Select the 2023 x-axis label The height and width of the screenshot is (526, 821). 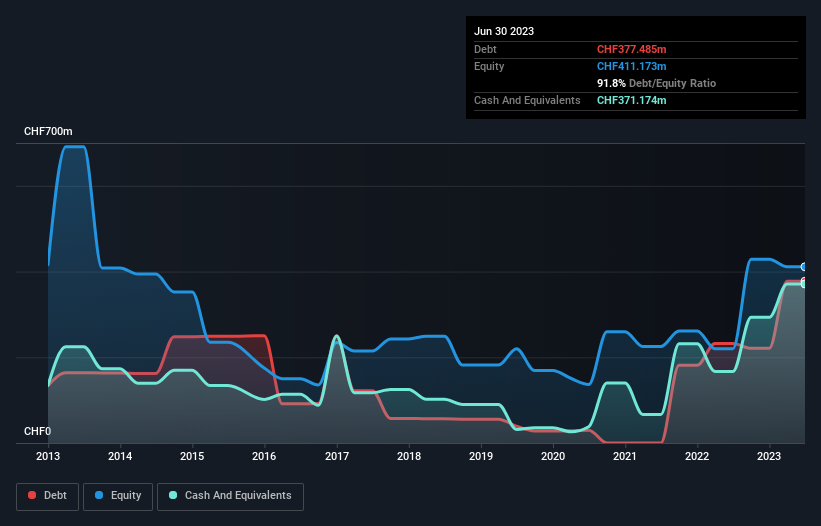769,456
